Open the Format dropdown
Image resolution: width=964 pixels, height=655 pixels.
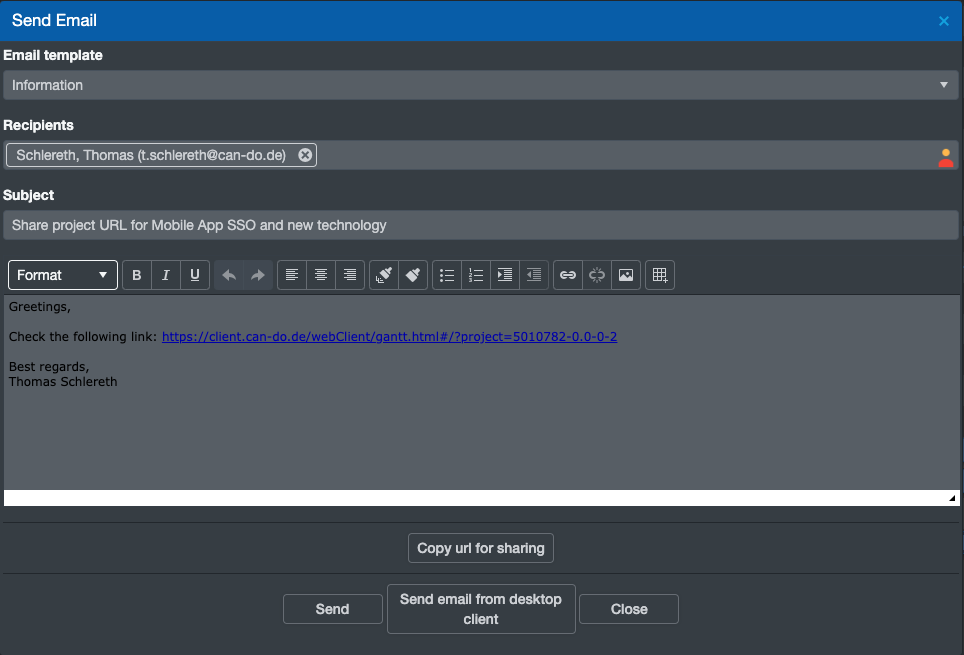tap(63, 275)
